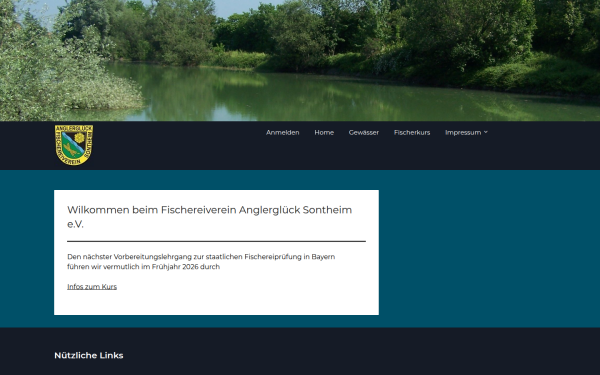This screenshot has width=600, height=375.
Task: Click the Anglerglück Sontheim club crest logo
Action: [73, 145]
